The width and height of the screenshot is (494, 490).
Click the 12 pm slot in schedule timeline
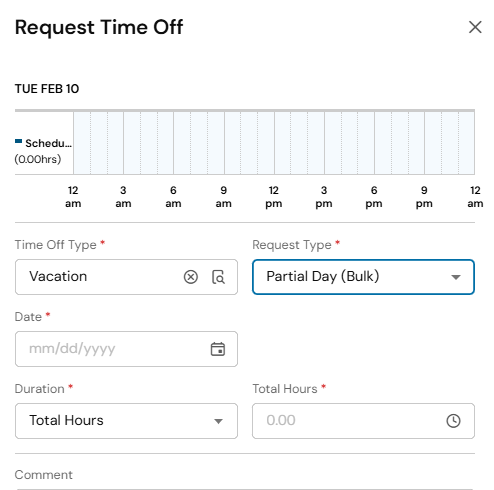(x=283, y=143)
